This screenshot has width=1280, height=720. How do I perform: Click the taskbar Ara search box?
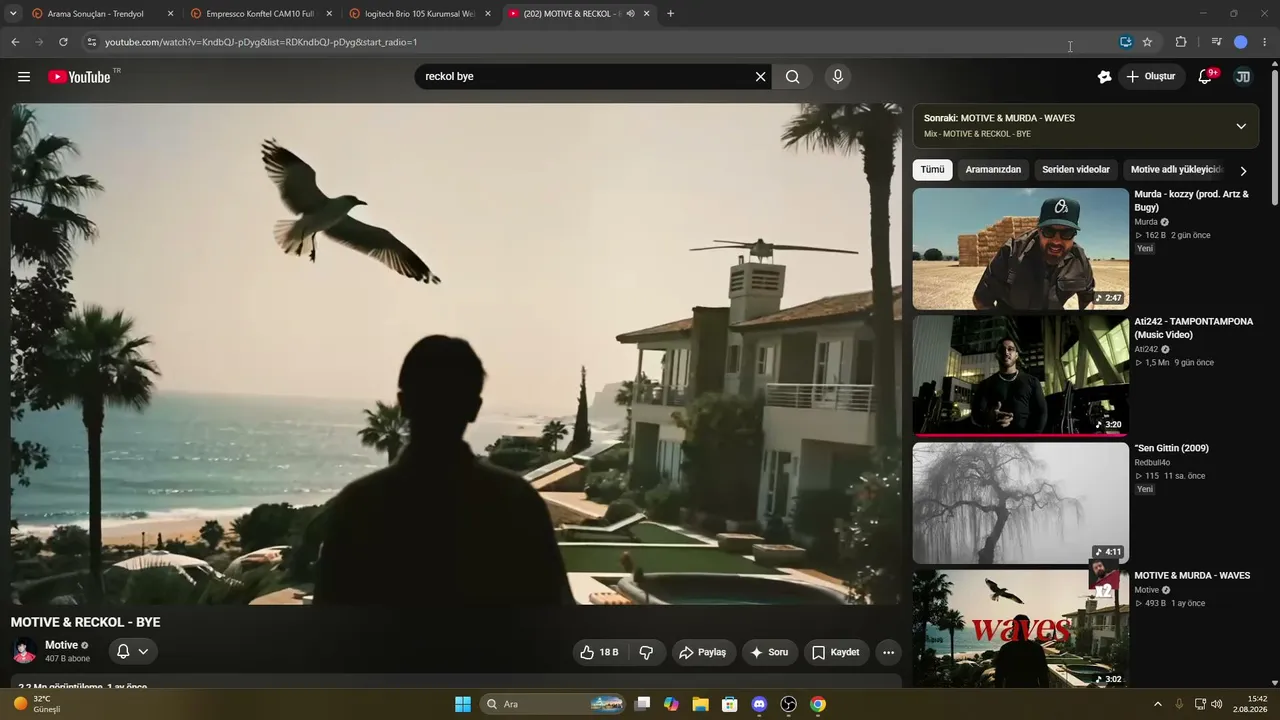coord(553,704)
